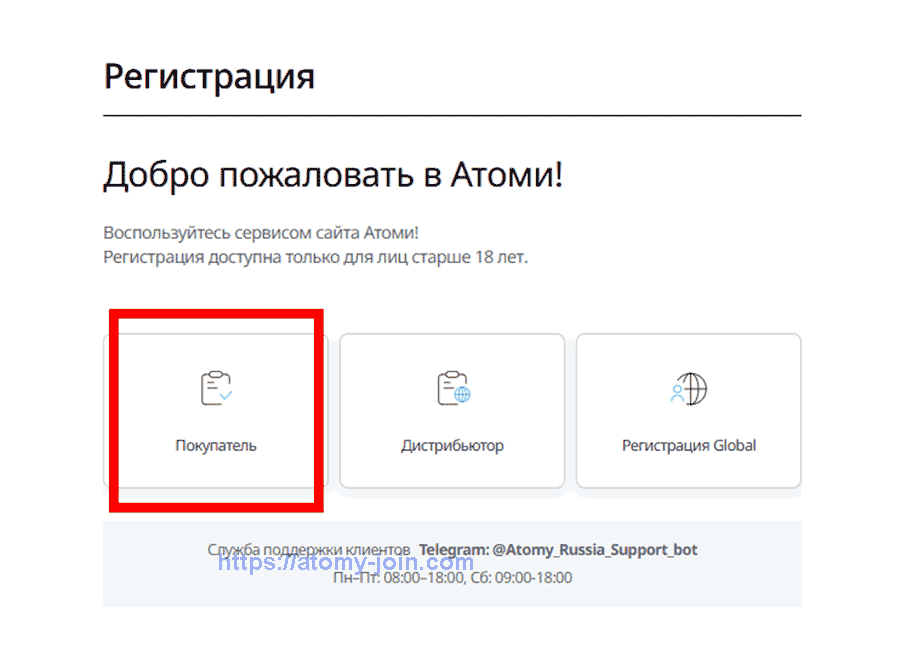The image size is (900, 646).
Task: Open the atomy-join.com website link
Action: point(345,564)
